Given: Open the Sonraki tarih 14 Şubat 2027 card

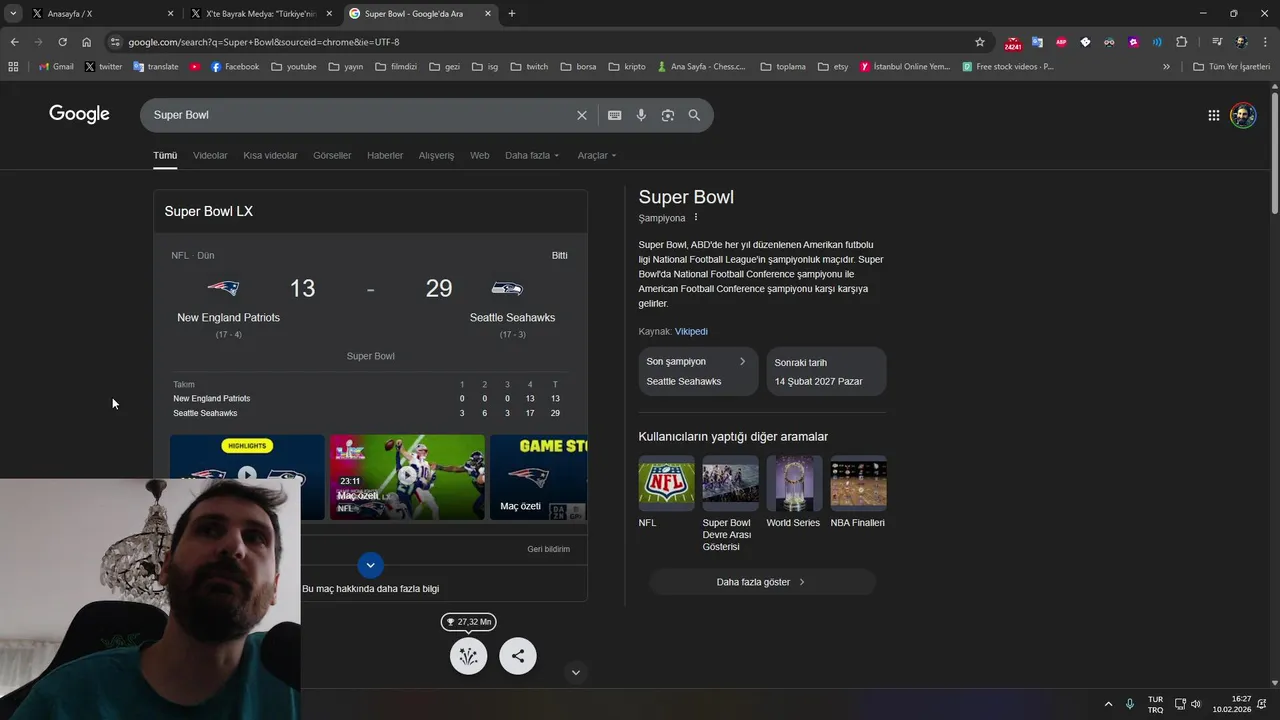Looking at the screenshot, I should [x=826, y=371].
